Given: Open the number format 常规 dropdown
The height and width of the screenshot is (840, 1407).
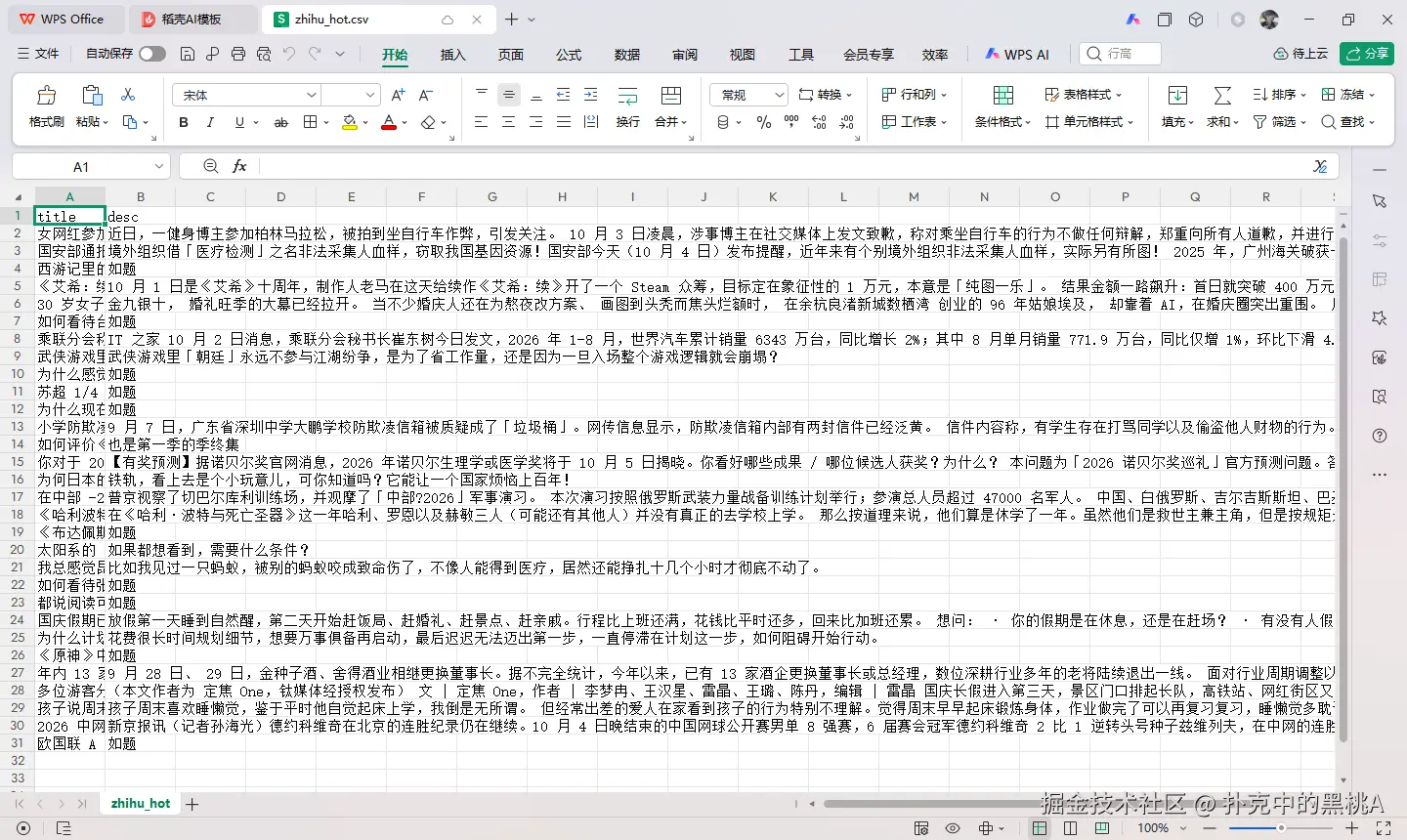Looking at the screenshot, I should click(x=779, y=95).
